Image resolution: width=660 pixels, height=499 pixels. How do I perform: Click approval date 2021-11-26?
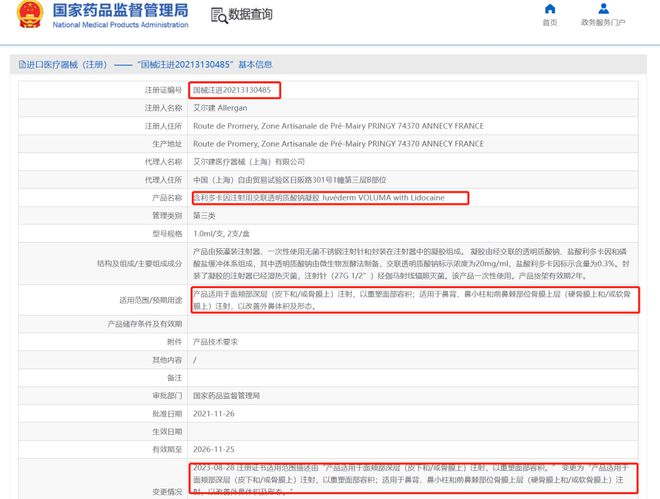pos(214,414)
